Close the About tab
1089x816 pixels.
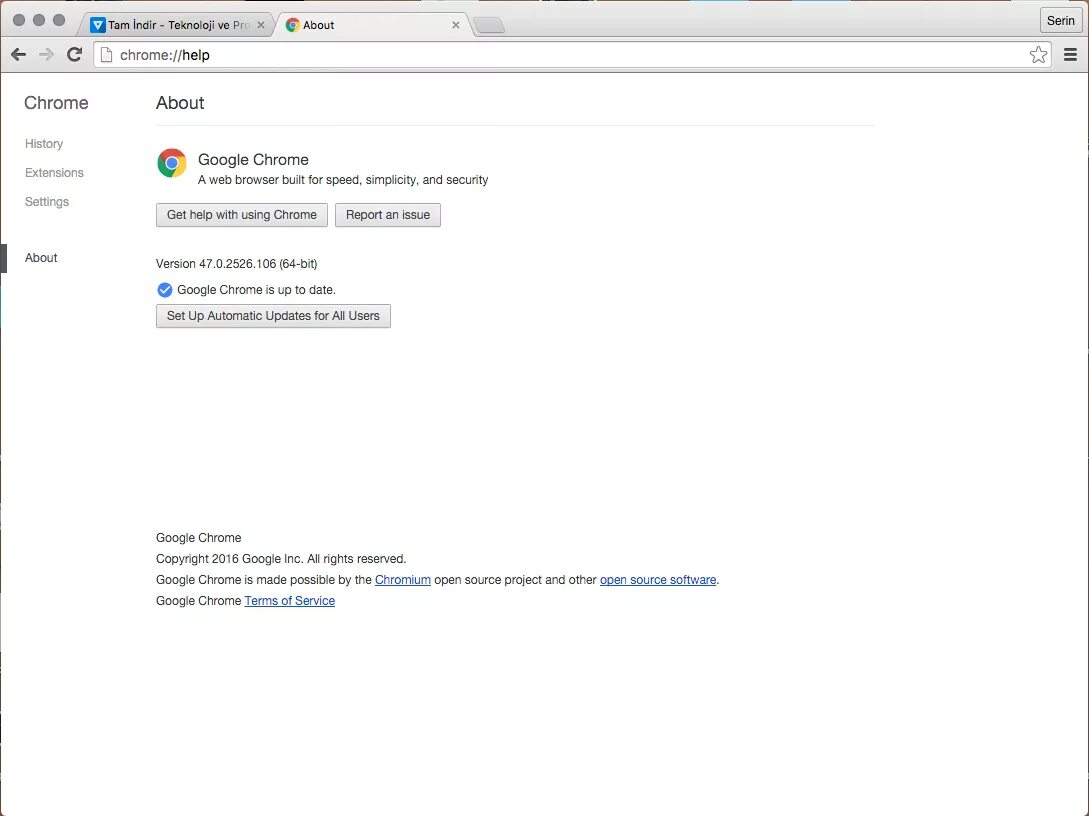click(x=456, y=25)
